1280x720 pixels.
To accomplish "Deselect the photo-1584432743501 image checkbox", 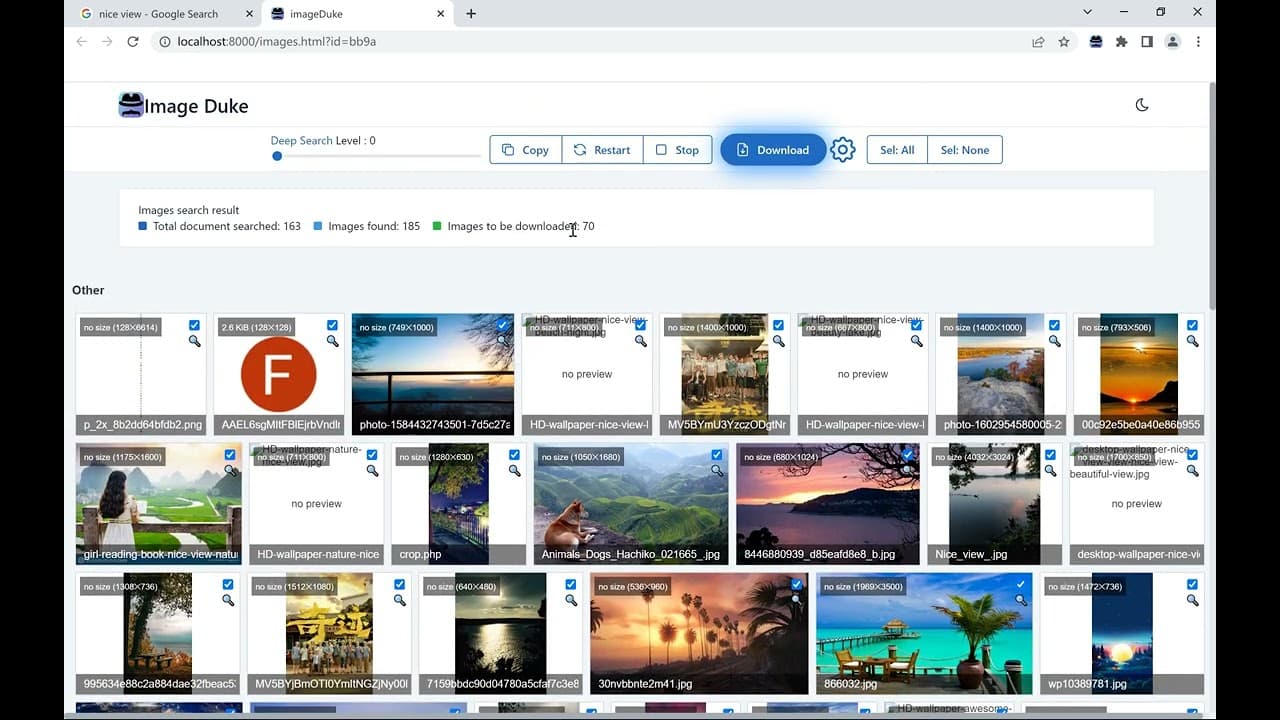I will coord(502,325).
